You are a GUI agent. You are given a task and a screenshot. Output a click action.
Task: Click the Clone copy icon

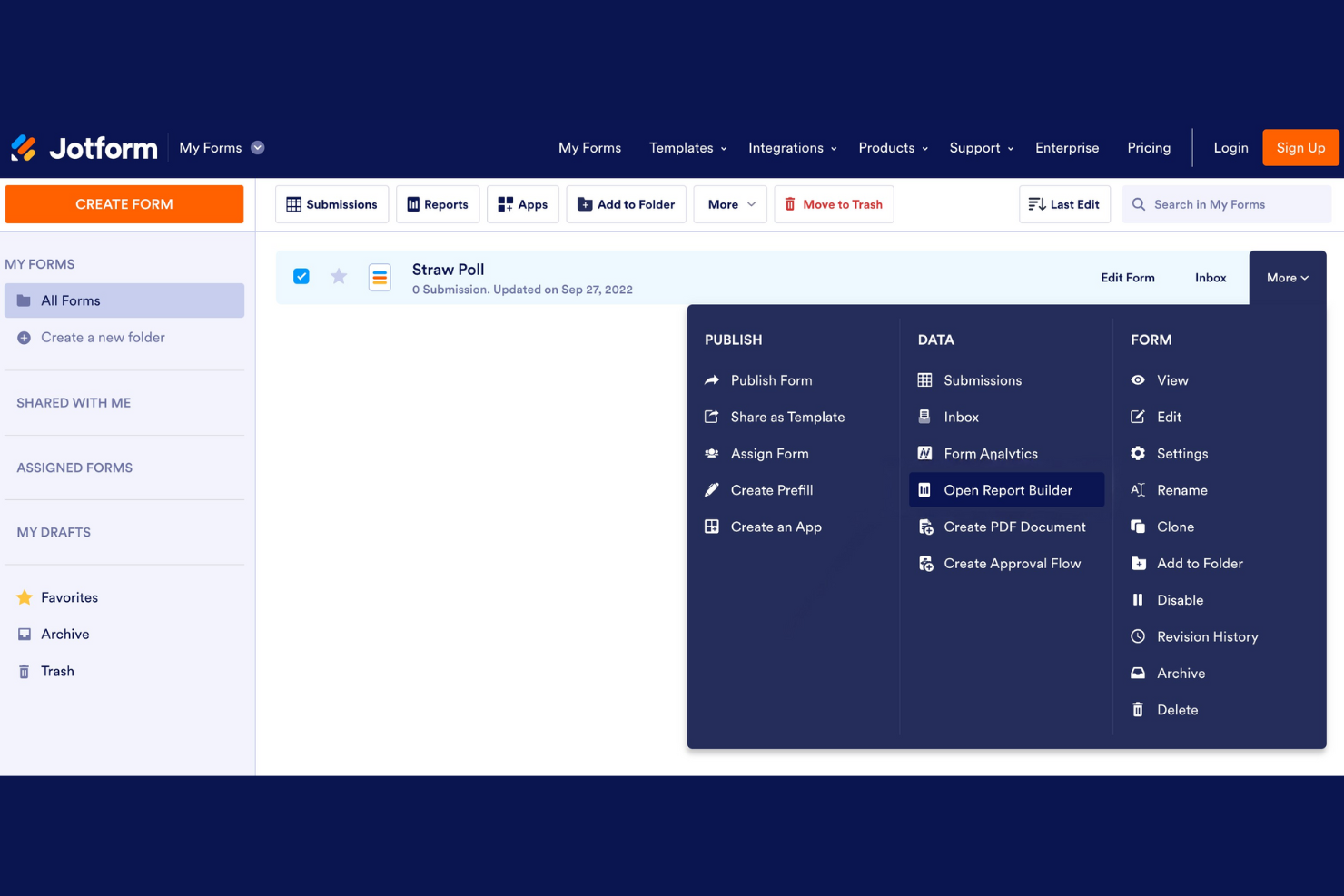pos(1138,527)
